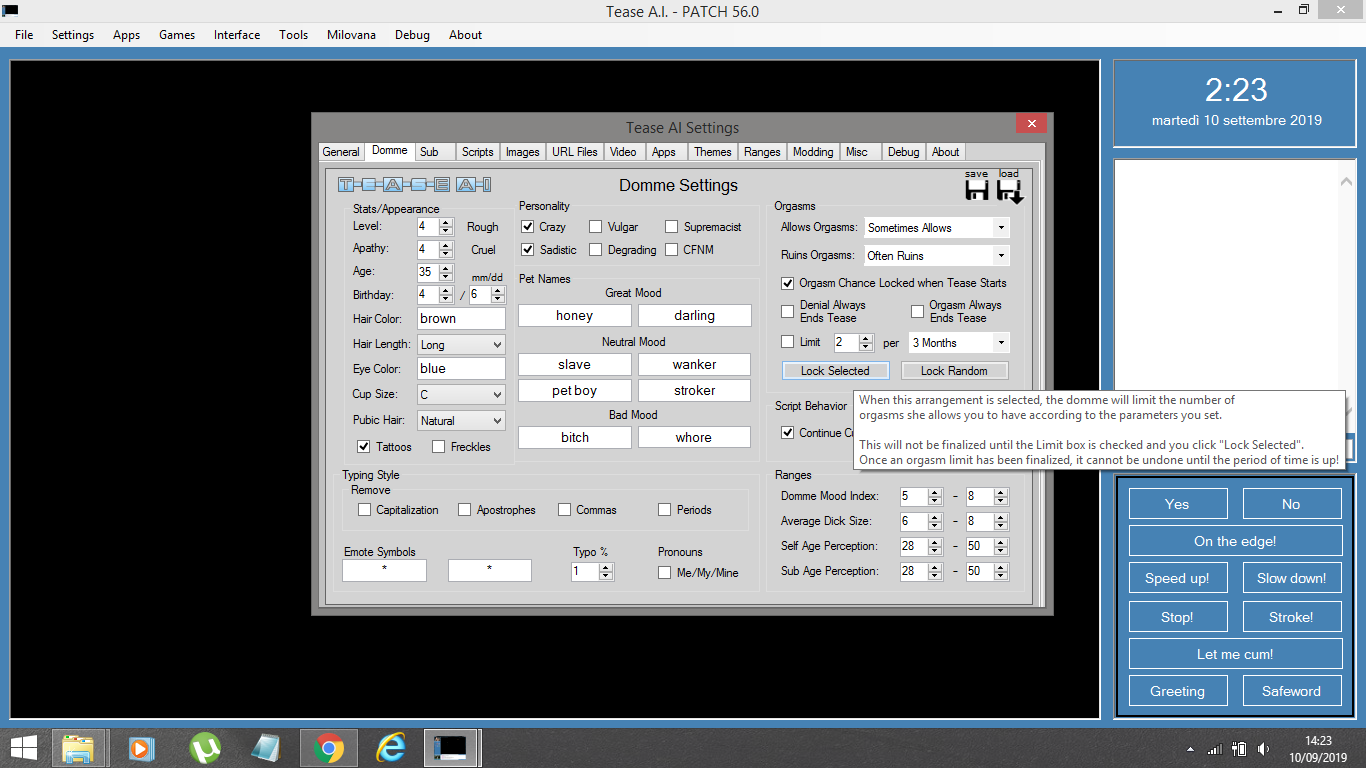
Task: Decrease the Age stepper value
Action: (446, 276)
